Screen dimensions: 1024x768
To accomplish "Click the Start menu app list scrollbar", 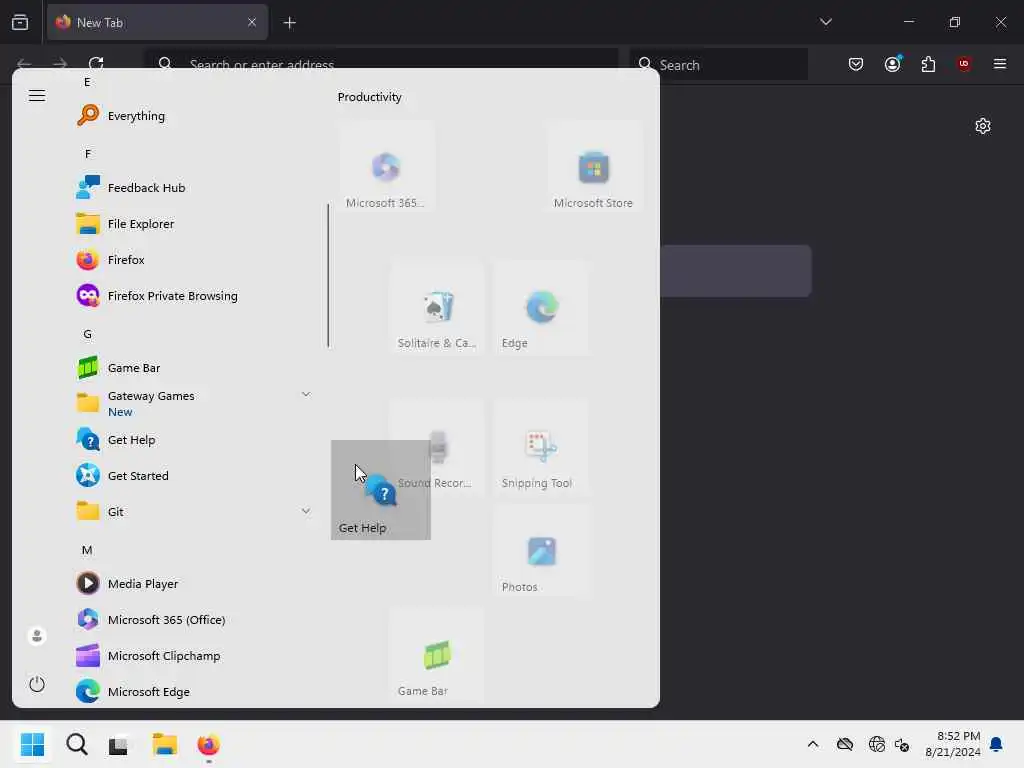I will point(328,276).
